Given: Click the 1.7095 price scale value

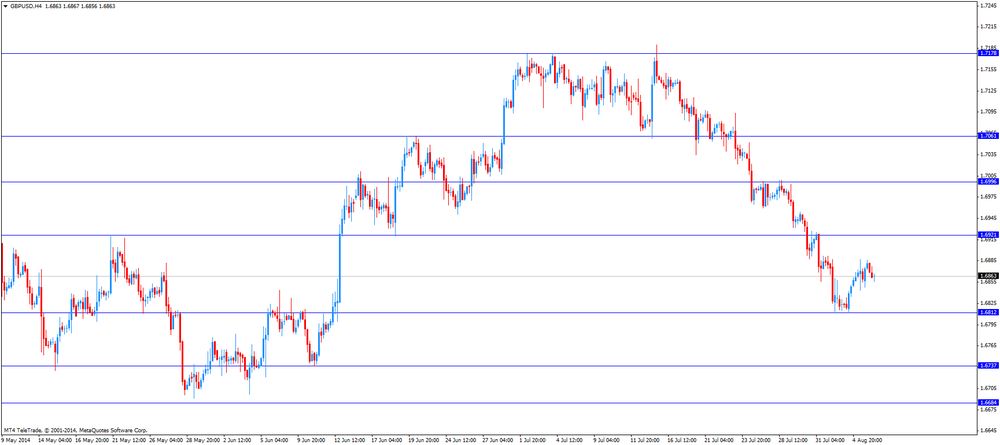Looking at the screenshot, I should pyautogui.click(x=988, y=112).
